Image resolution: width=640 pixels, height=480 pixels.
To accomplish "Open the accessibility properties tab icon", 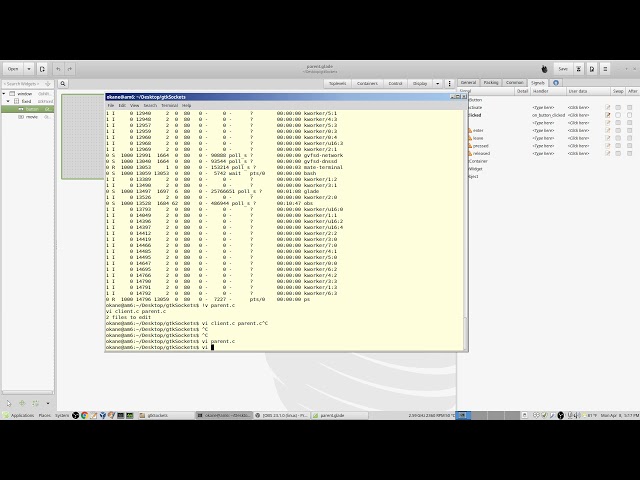I will coord(556,82).
